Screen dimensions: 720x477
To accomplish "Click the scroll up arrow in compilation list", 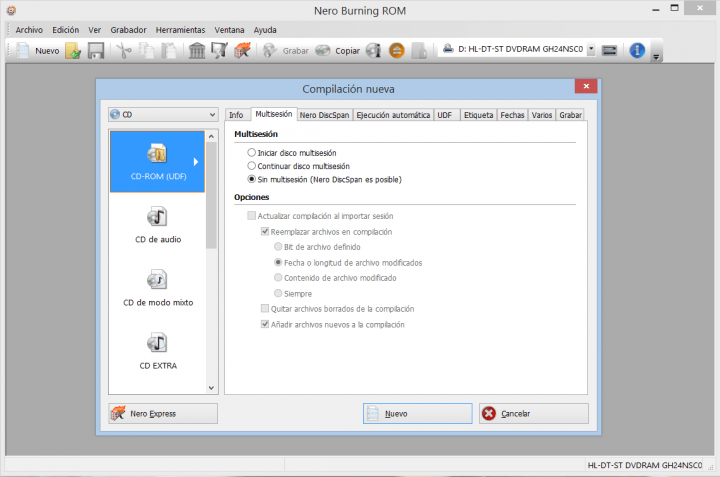I will [x=211, y=136].
